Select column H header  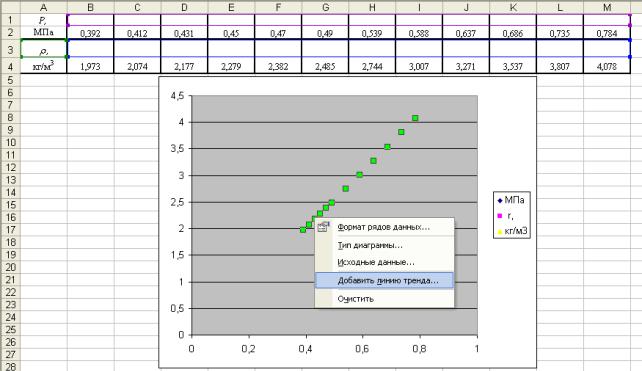372,7
